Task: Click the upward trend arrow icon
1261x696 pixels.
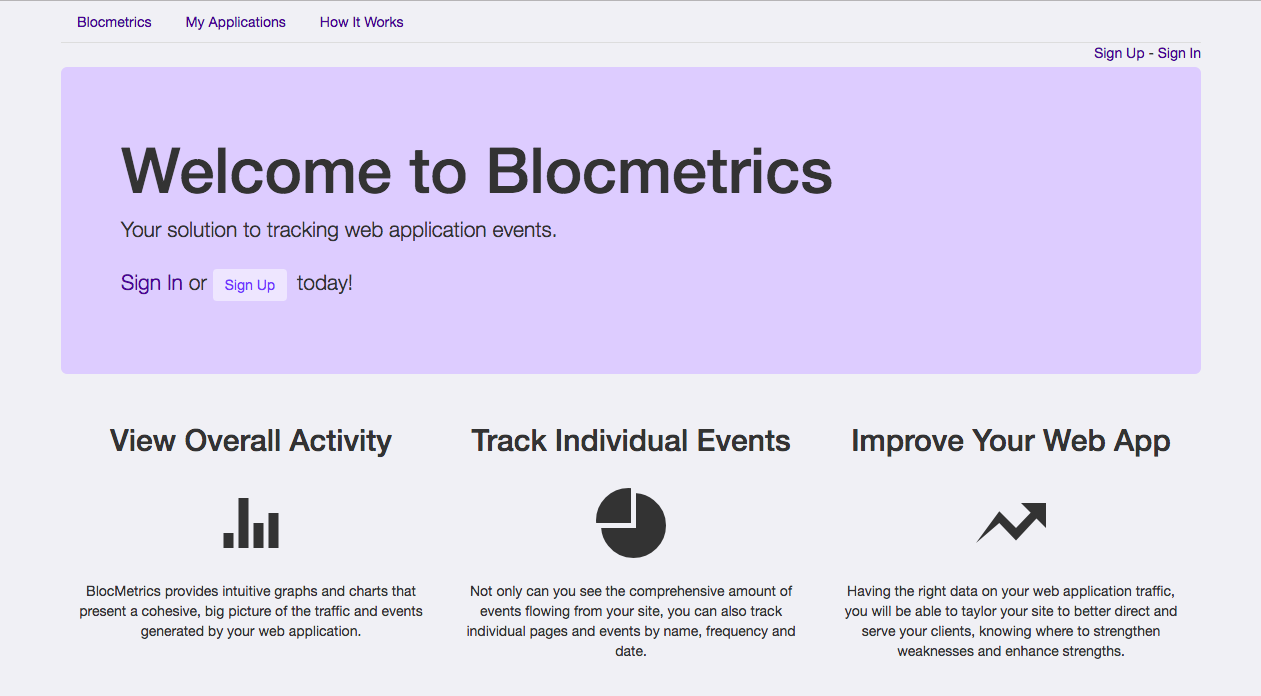Action: 1011,523
